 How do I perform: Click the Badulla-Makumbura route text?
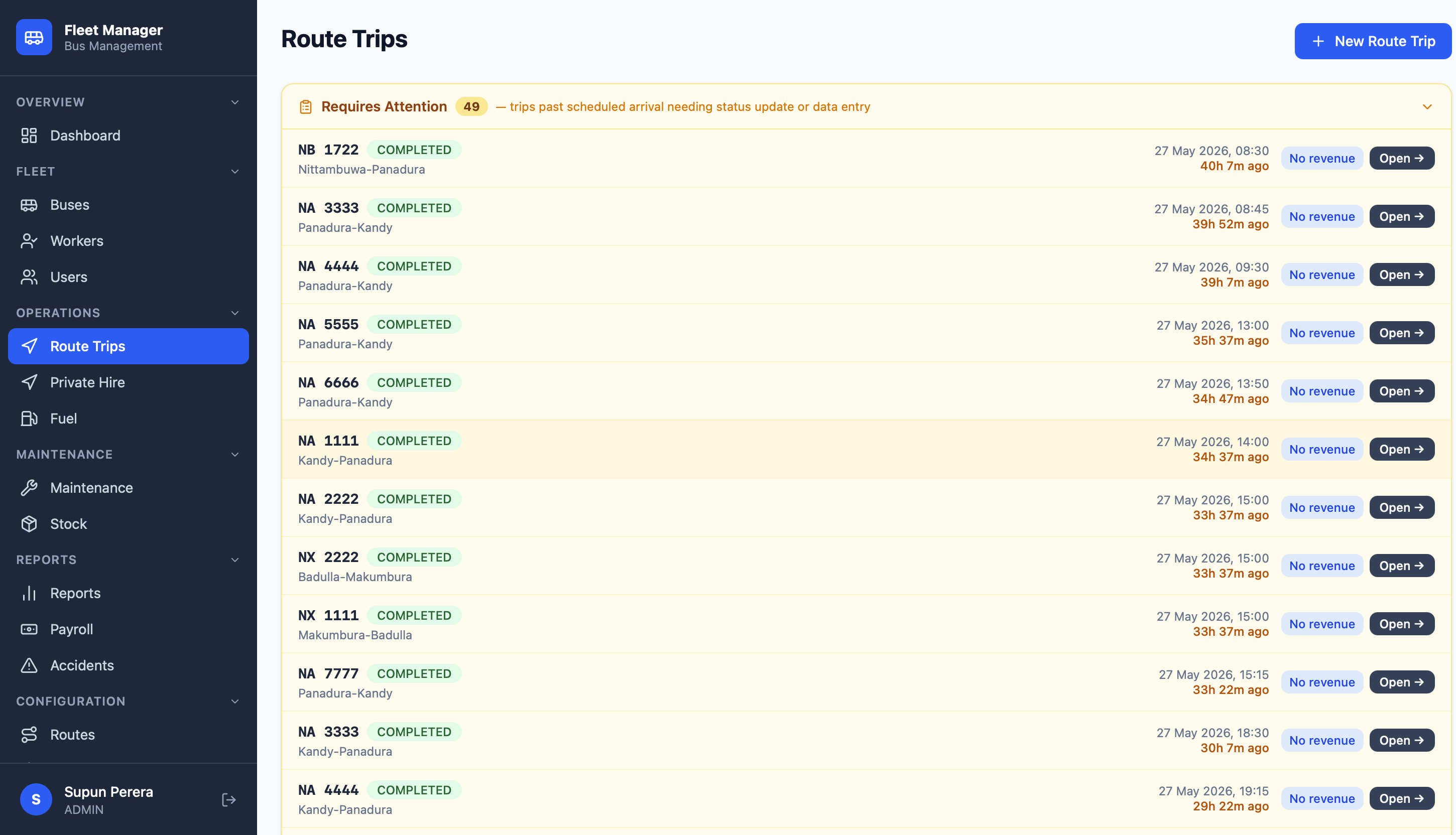[x=354, y=577]
